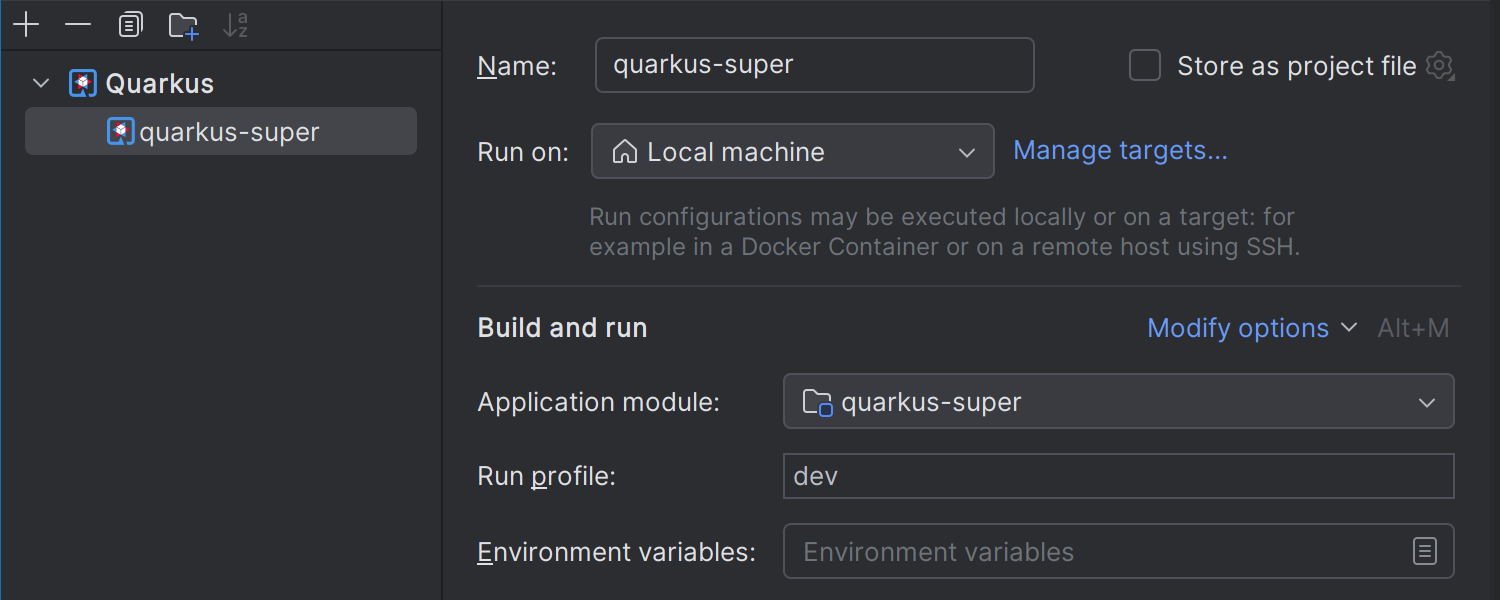Add a new run configuration
The width and height of the screenshot is (1500, 600).
click(x=26, y=25)
